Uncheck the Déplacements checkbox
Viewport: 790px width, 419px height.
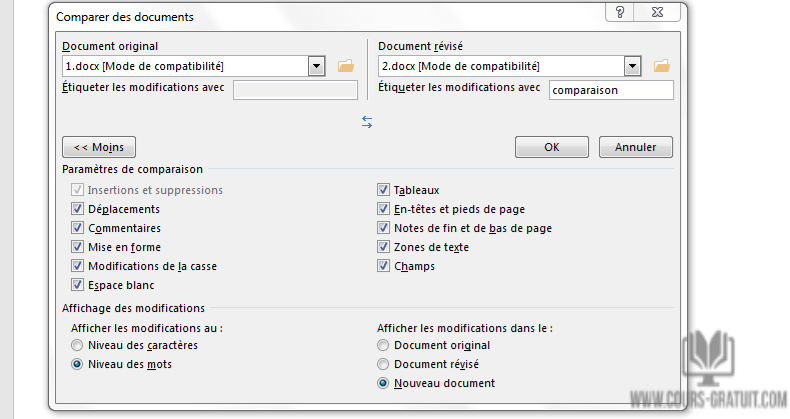[x=77, y=209]
